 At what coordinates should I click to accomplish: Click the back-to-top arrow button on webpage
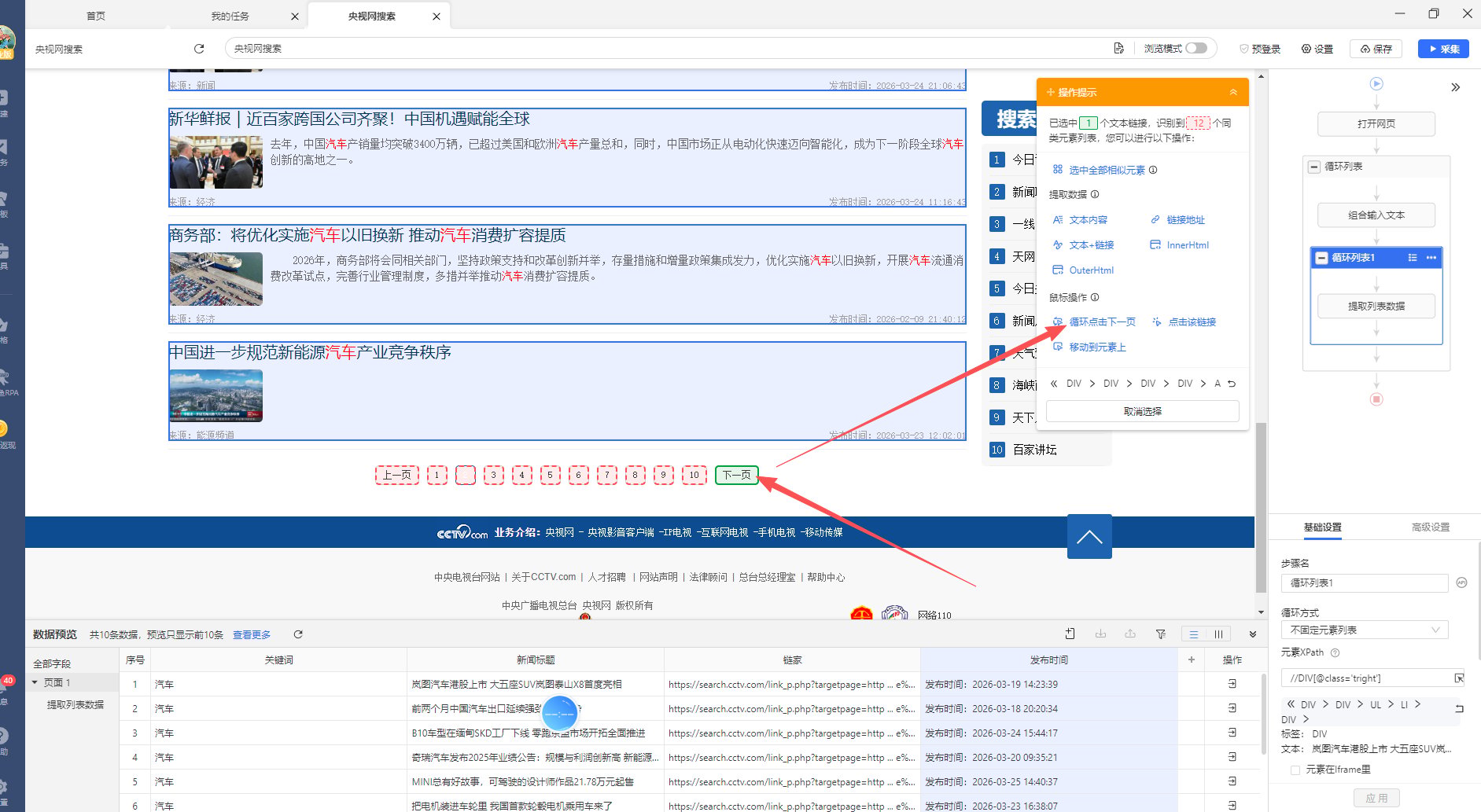coord(1089,536)
